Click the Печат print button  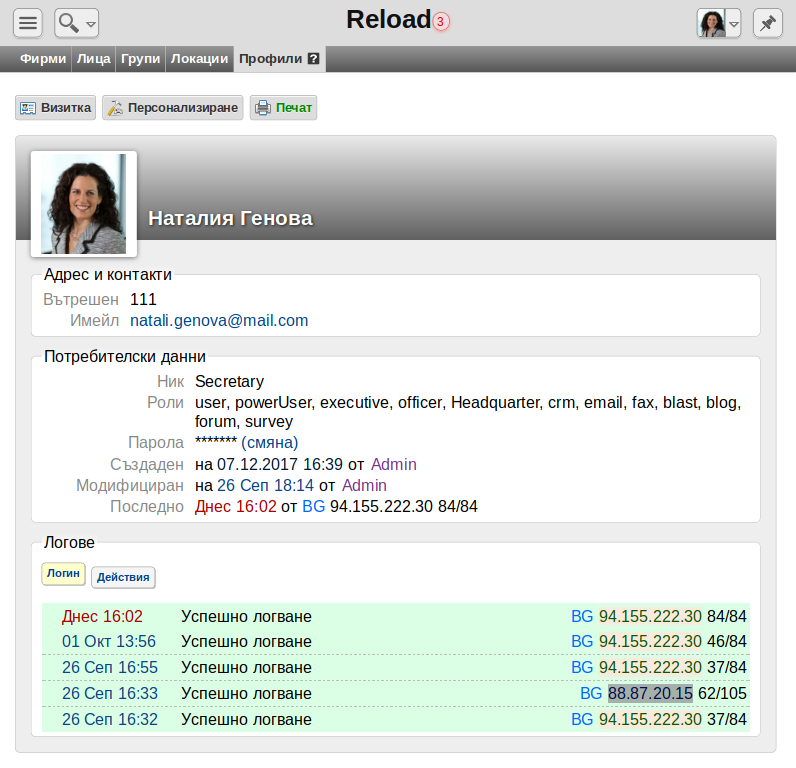click(x=283, y=108)
